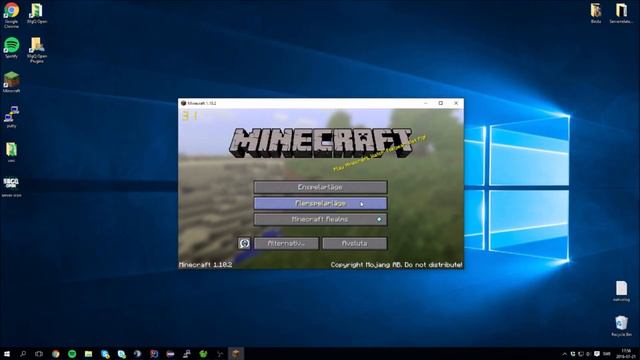
Task: Start a single-player game with Enspelarläge
Action: pos(320,187)
